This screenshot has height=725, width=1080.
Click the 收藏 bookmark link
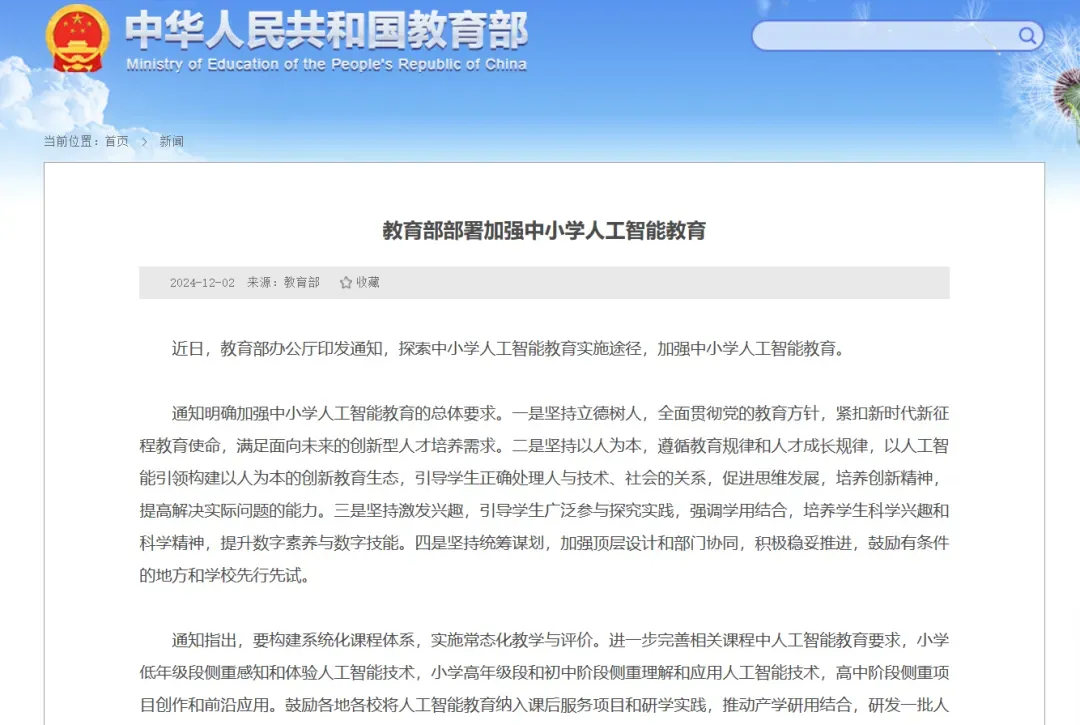tap(368, 282)
